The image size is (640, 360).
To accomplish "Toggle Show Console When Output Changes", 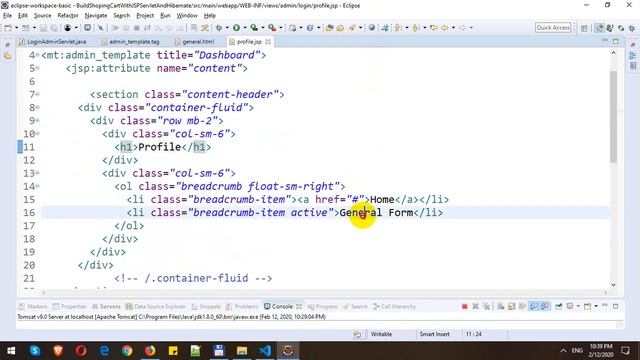I will click(x=533, y=306).
